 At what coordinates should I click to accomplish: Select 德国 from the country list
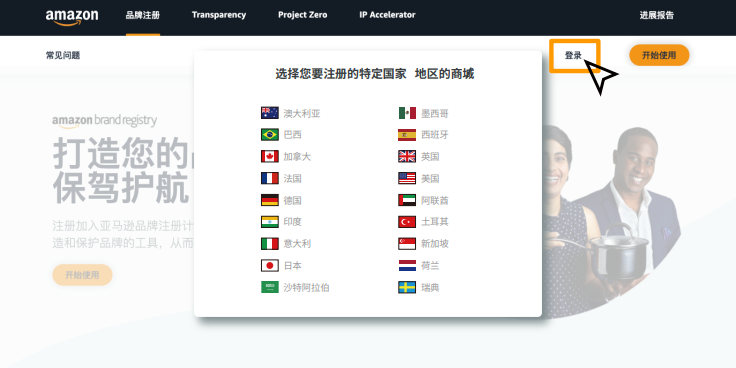tap(292, 200)
